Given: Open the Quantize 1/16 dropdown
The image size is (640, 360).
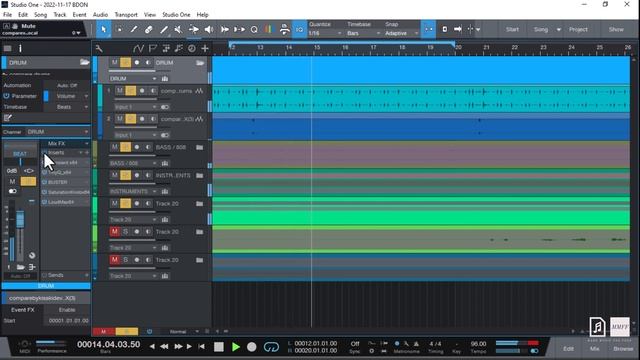Looking at the screenshot, I should point(325,33).
